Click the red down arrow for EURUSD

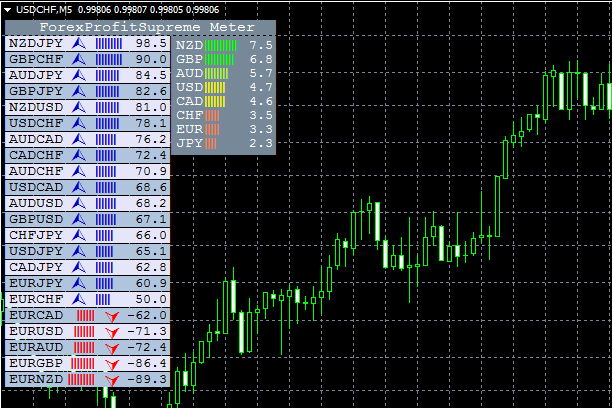[x=112, y=331]
